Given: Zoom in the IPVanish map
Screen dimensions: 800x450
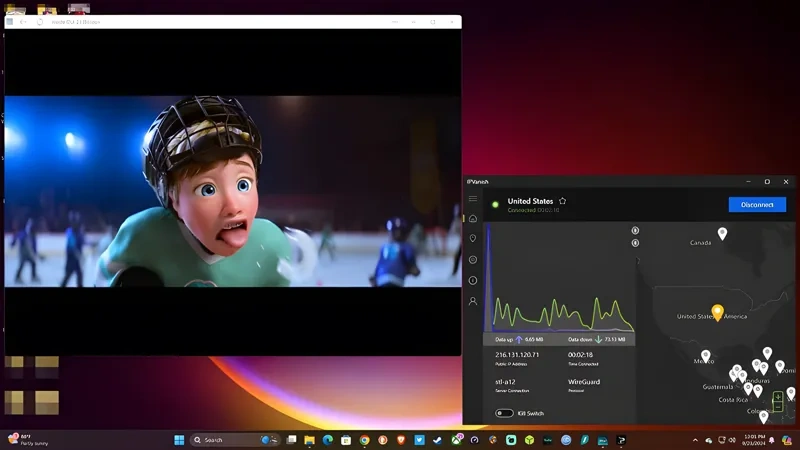Looking at the screenshot, I should [x=778, y=396].
